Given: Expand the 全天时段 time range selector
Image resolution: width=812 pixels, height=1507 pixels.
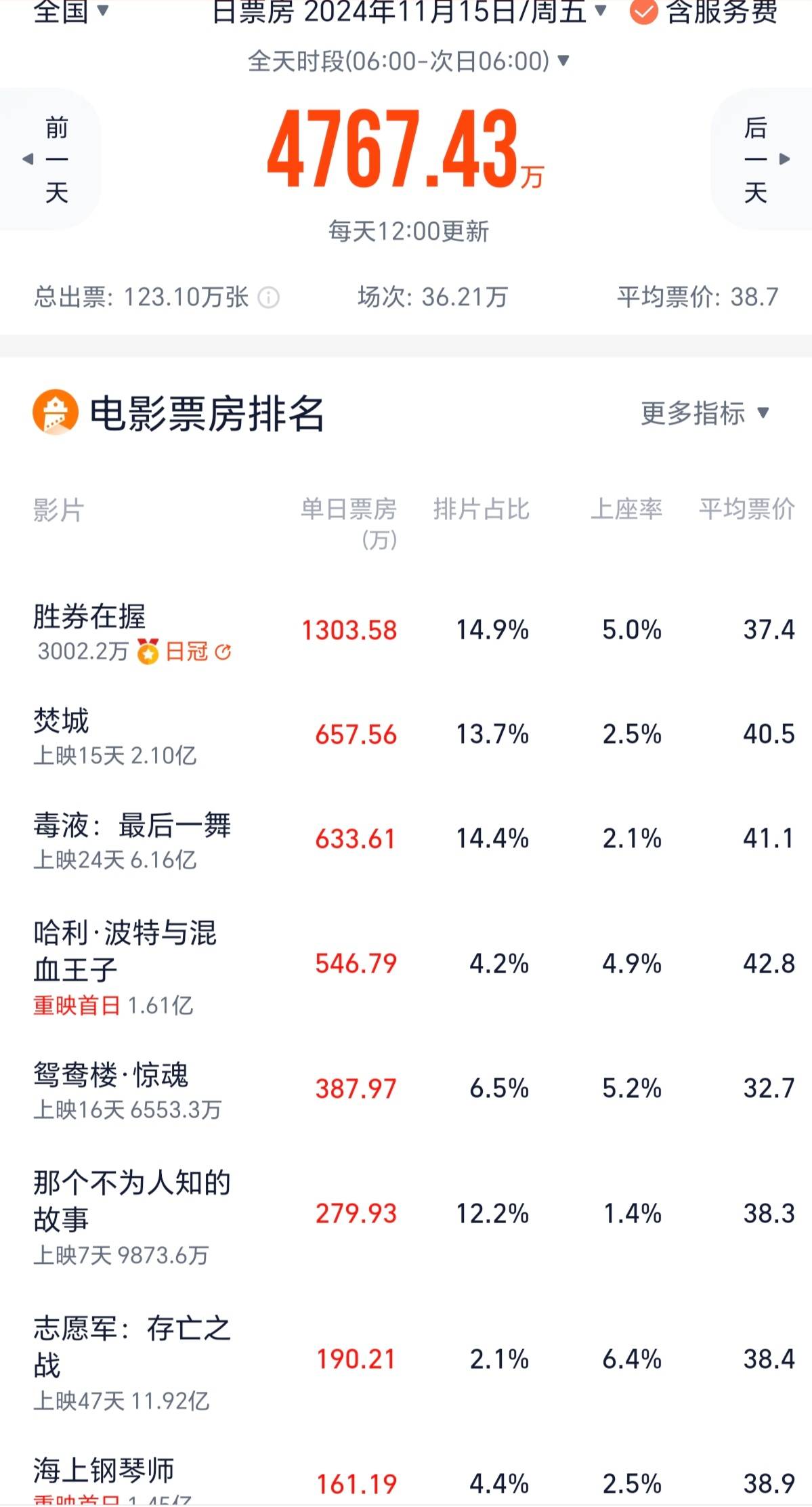Looking at the screenshot, I should pos(408,62).
